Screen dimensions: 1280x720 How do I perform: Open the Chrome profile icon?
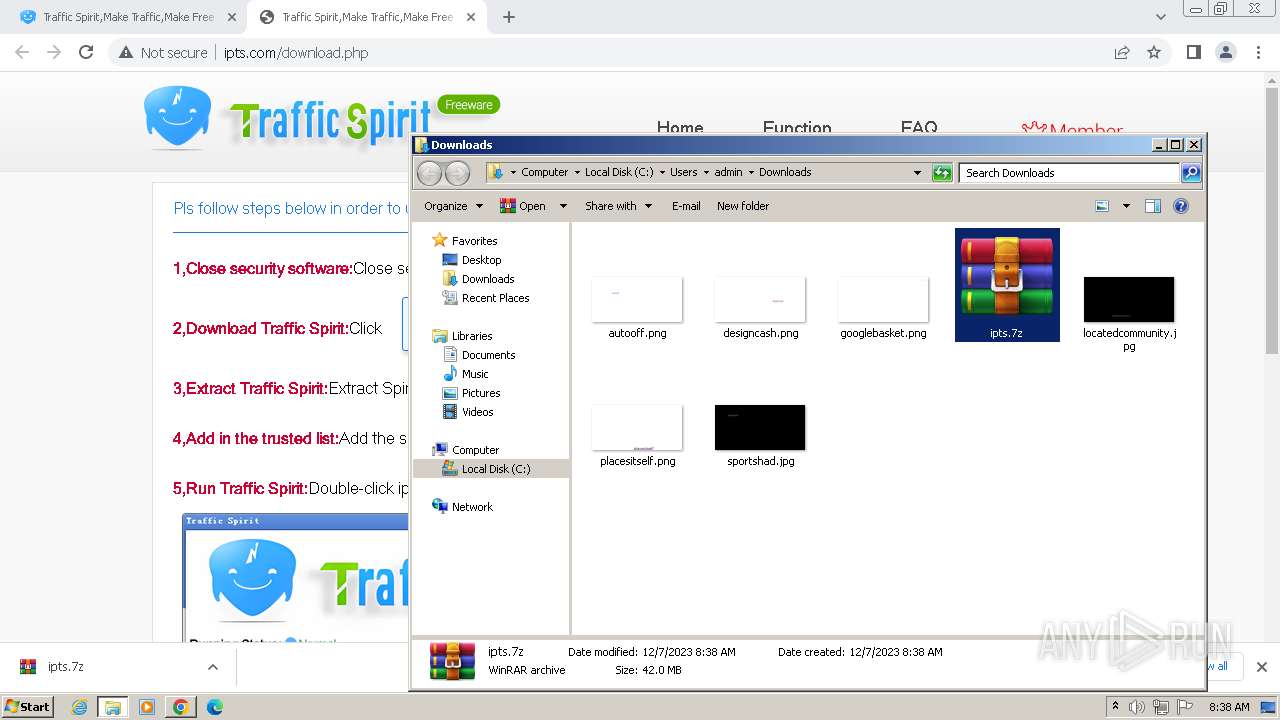coord(1226,53)
